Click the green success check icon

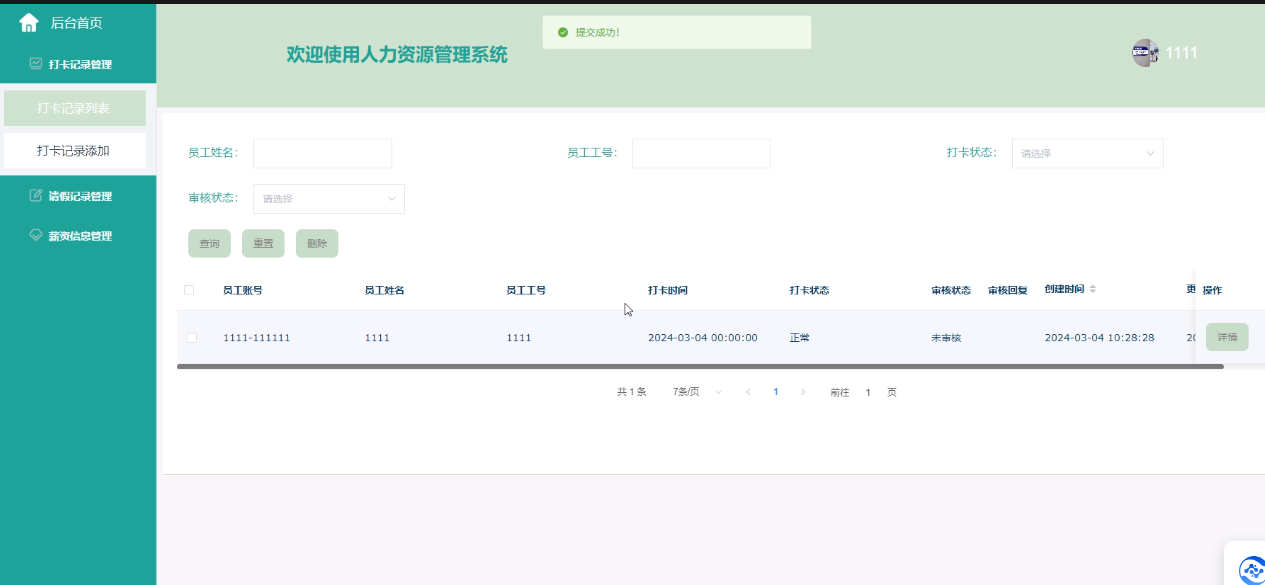point(564,32)
